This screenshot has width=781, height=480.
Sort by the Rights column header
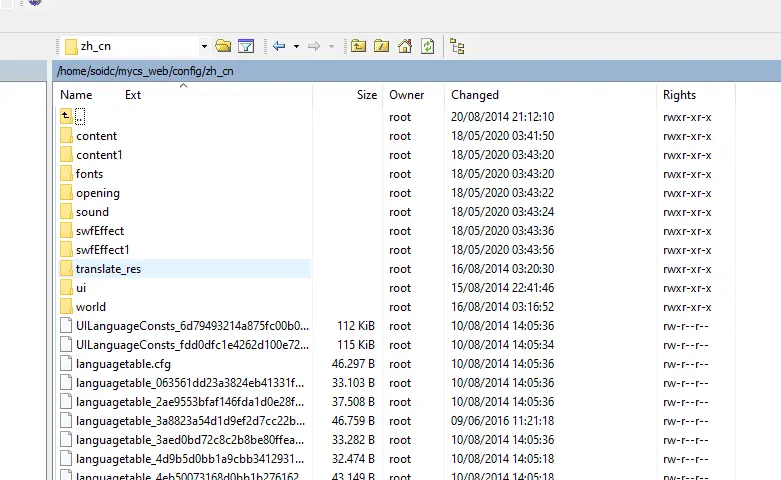(x=679, y=95)
